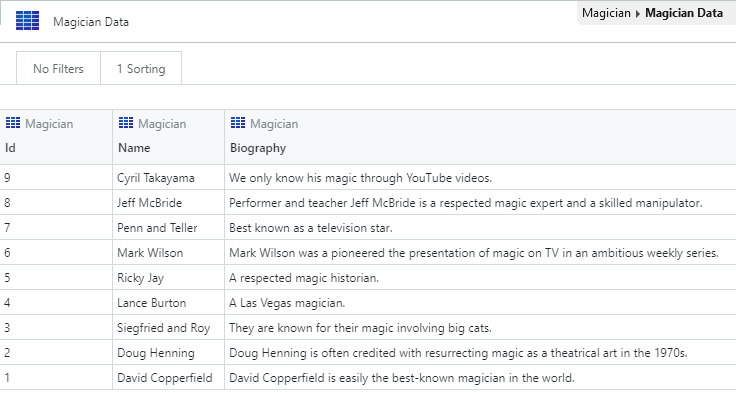Select the Mark Wilson name cell
736x394 pixels.
point(169,253)
